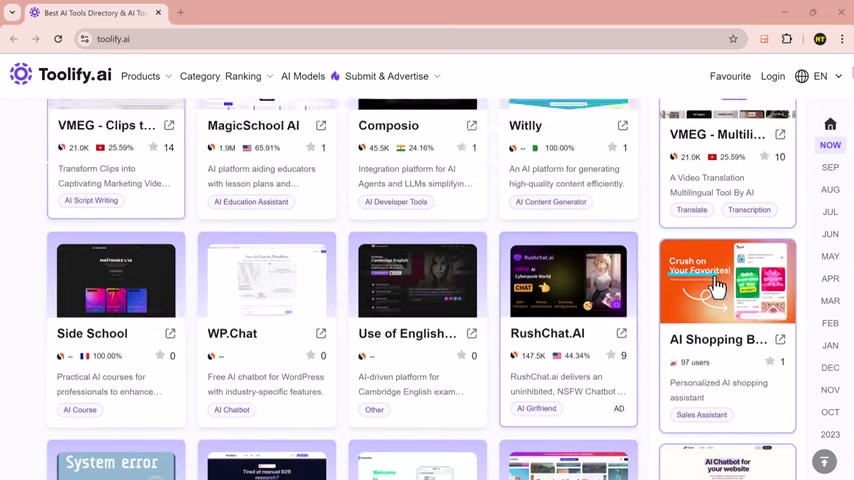This screenshot has width=854, height=480.
Task: Go to home via timeline house icon
Action: tap(830, 124)
